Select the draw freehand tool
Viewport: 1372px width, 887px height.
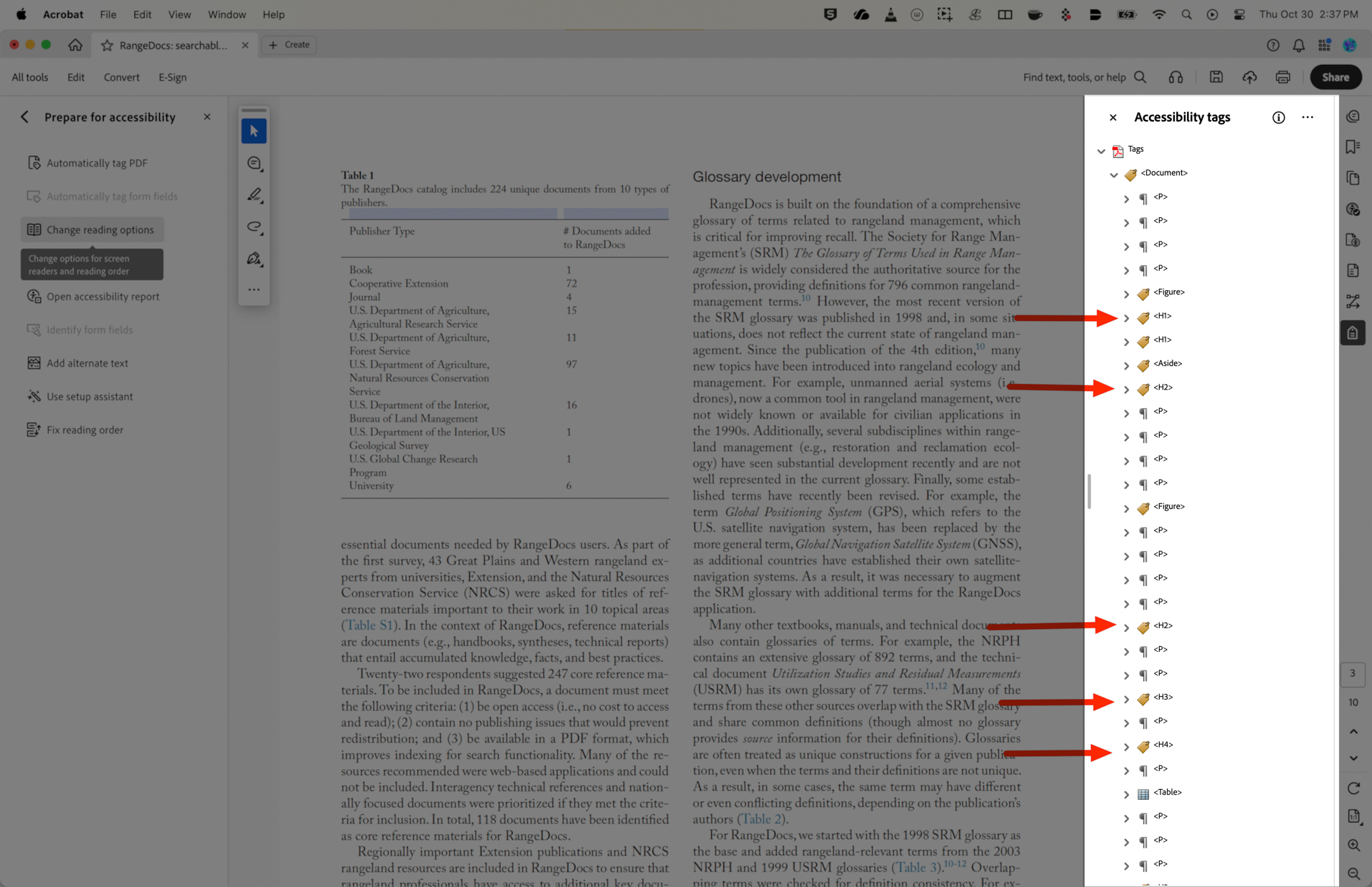pos(254,227)
